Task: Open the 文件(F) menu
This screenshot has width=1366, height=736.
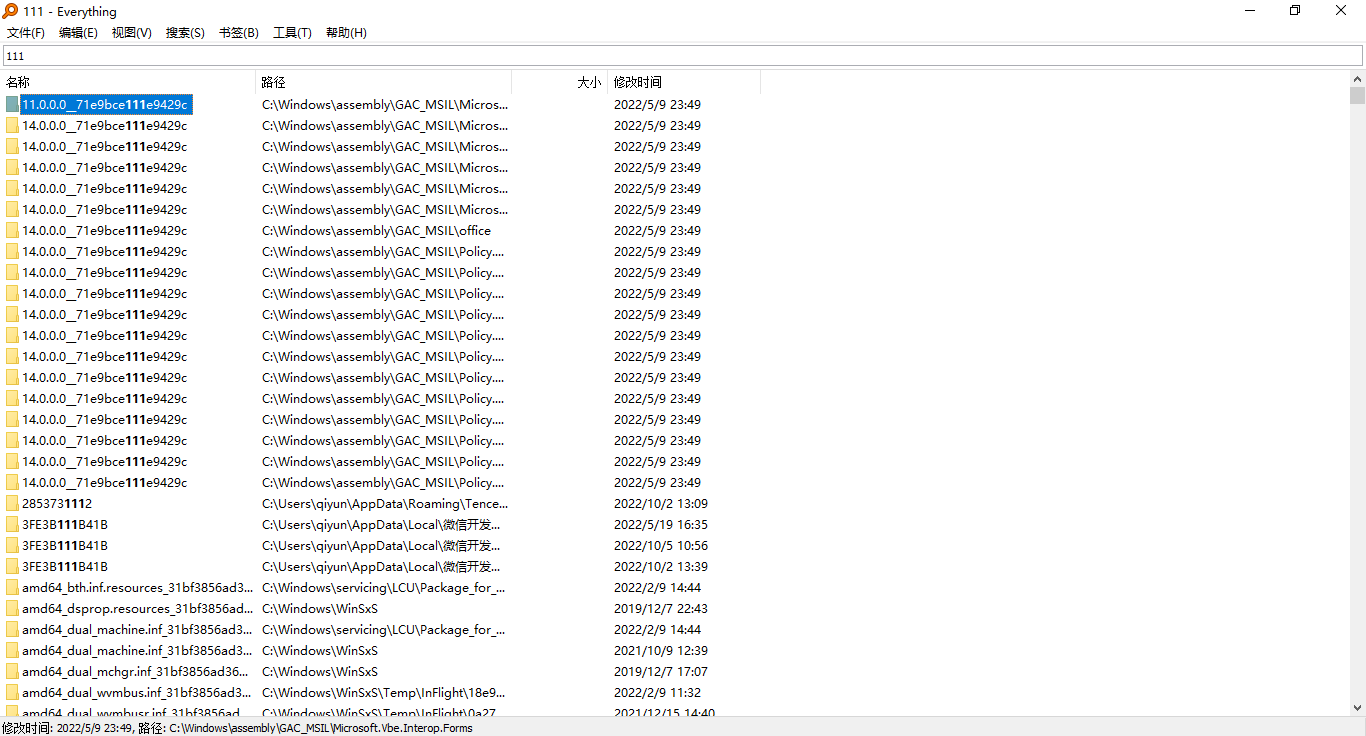Action: click(x=26, y=33)
